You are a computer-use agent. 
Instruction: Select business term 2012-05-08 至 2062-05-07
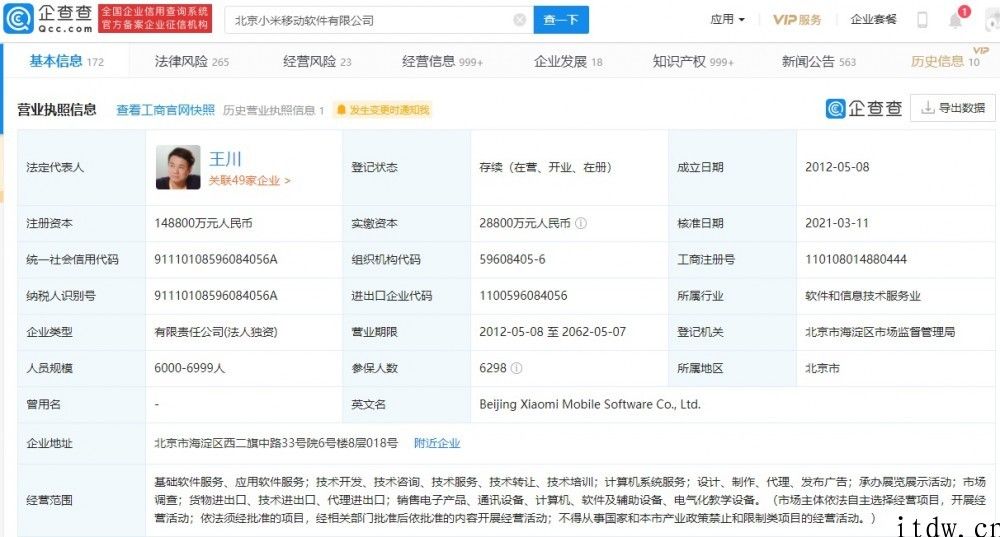[x=552, y=332]
